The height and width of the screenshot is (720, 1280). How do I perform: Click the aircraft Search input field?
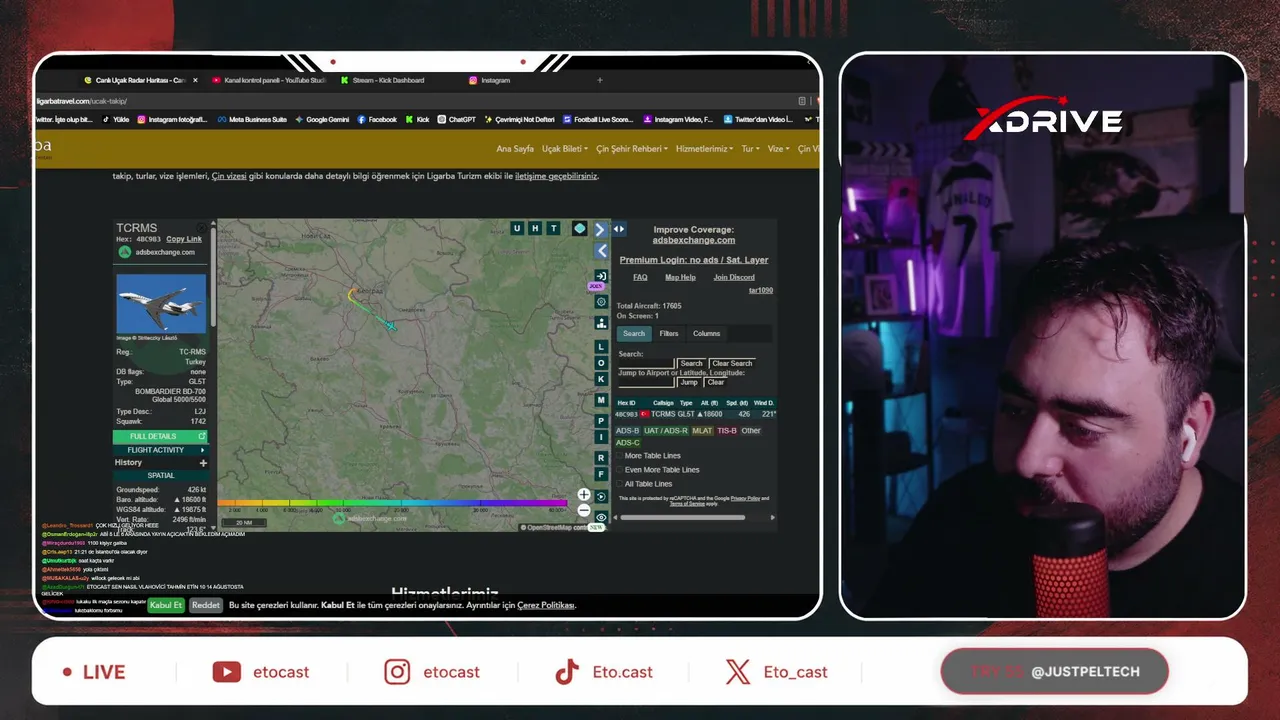tap(646, 363)
